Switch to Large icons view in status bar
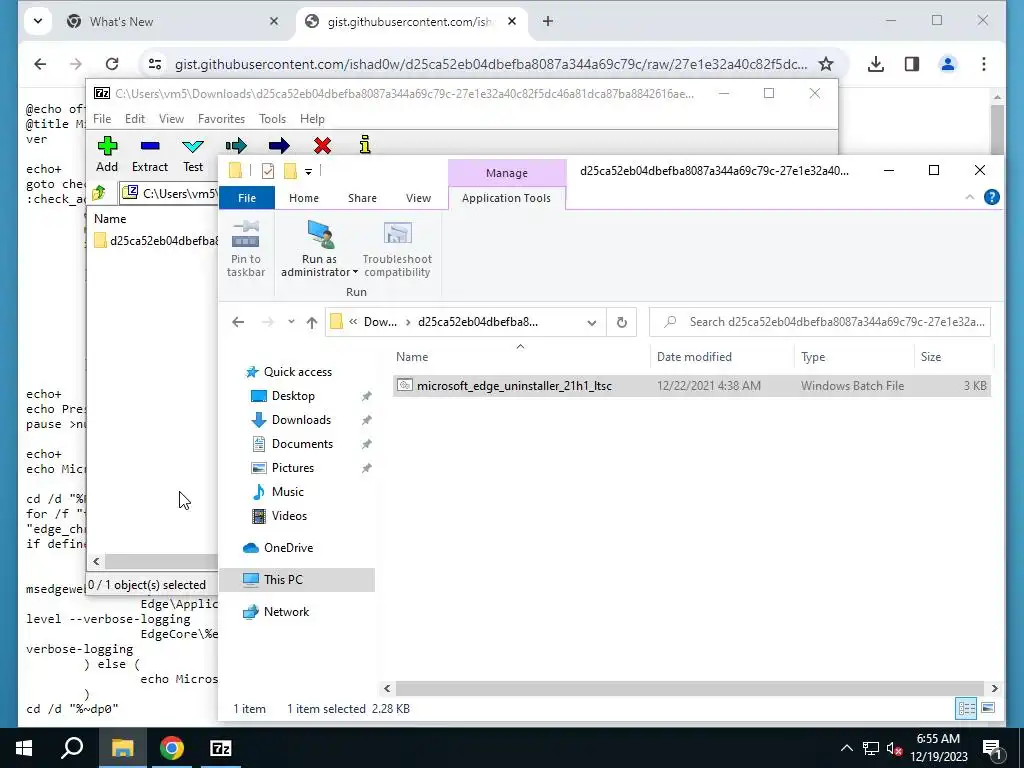The image size is (1024, 768). click(989, 709)
